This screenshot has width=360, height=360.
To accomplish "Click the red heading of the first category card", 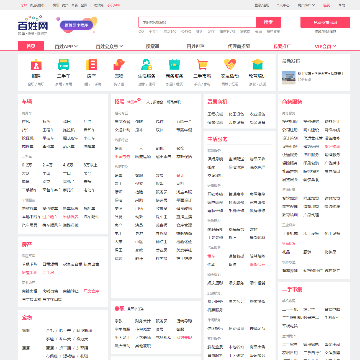I will 27,102.
